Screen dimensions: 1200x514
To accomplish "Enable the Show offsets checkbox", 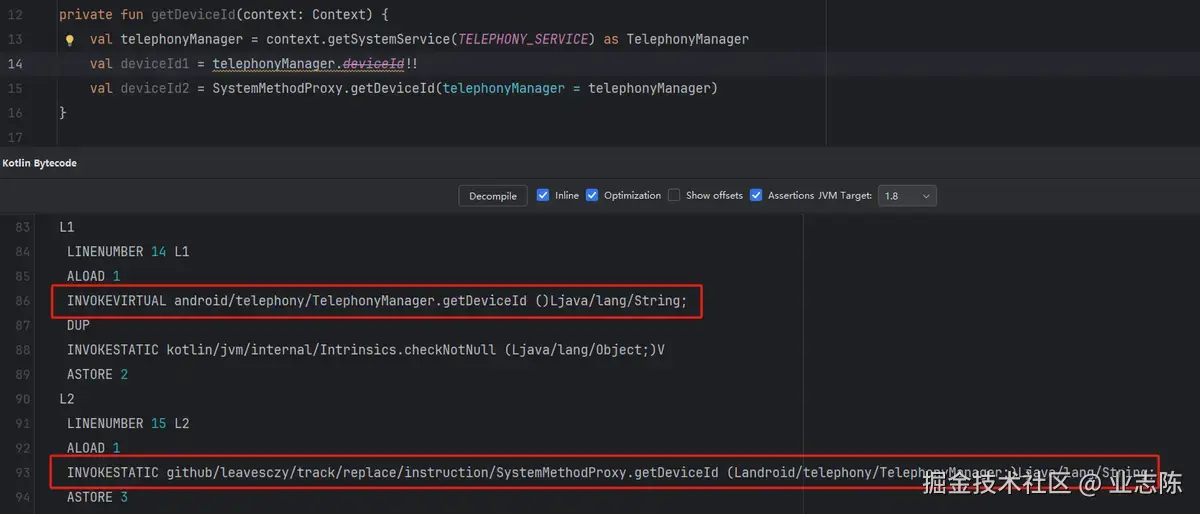I will tap(674, 195).
